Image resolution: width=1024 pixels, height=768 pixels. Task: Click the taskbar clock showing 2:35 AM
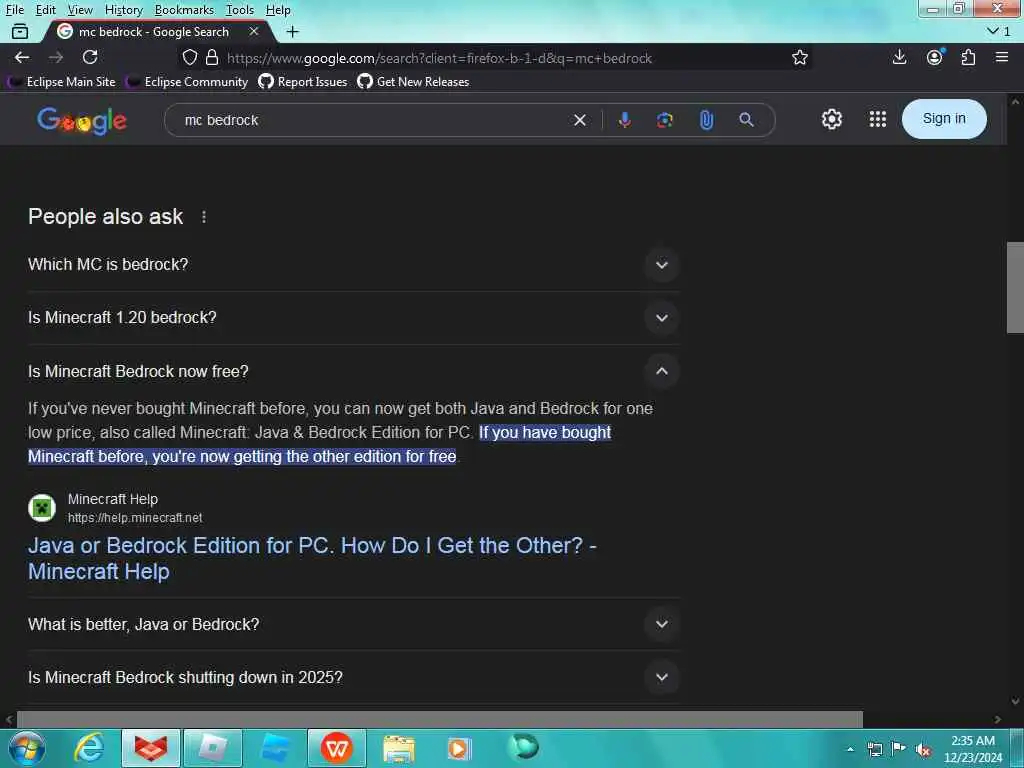click(973, 749)
